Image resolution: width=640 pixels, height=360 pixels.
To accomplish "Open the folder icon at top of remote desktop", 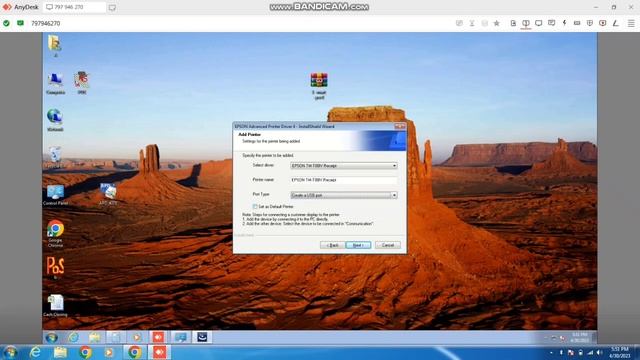I will pos(55,46).
